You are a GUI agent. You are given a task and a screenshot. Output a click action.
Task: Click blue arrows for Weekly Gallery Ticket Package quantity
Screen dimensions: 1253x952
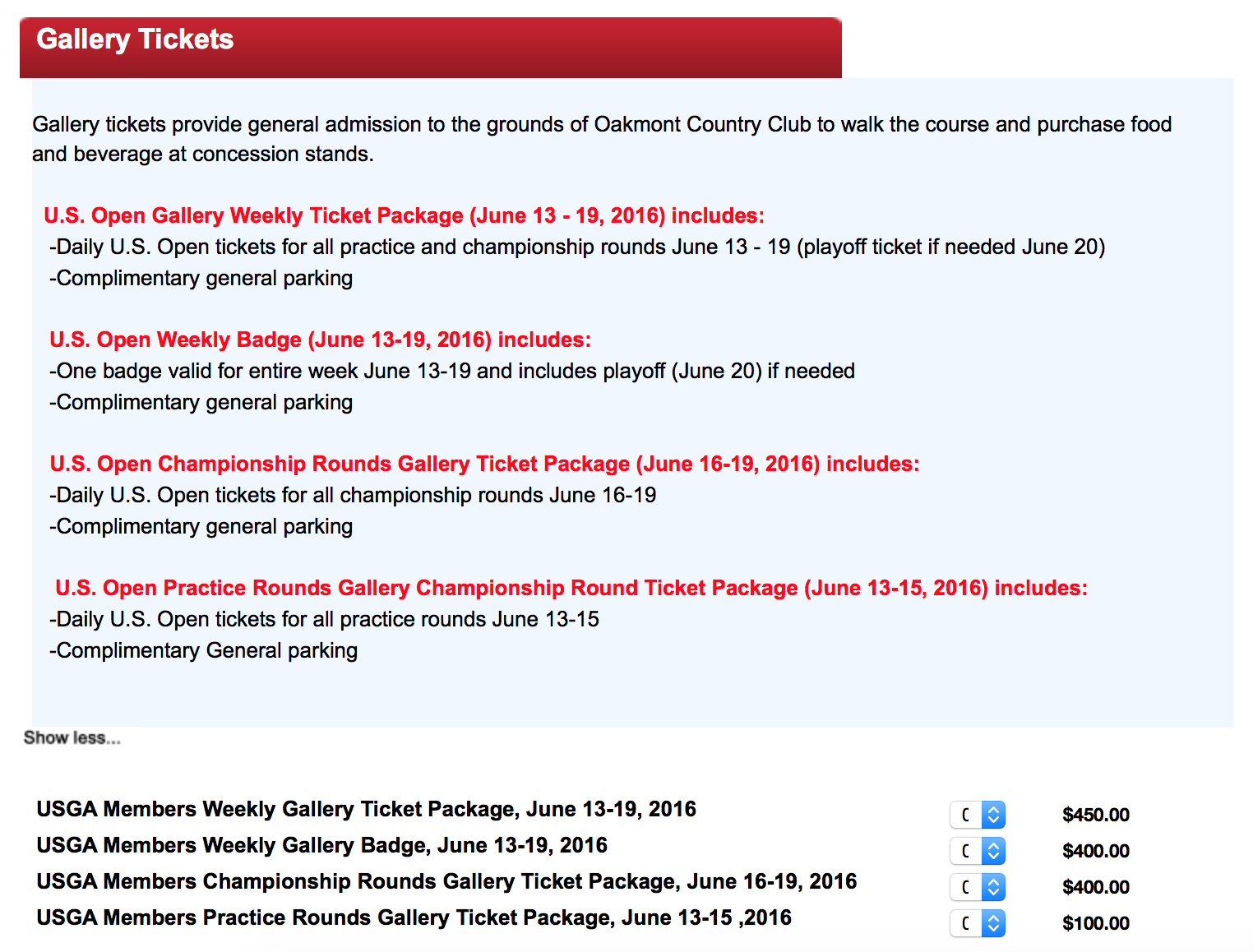(993, 815)
